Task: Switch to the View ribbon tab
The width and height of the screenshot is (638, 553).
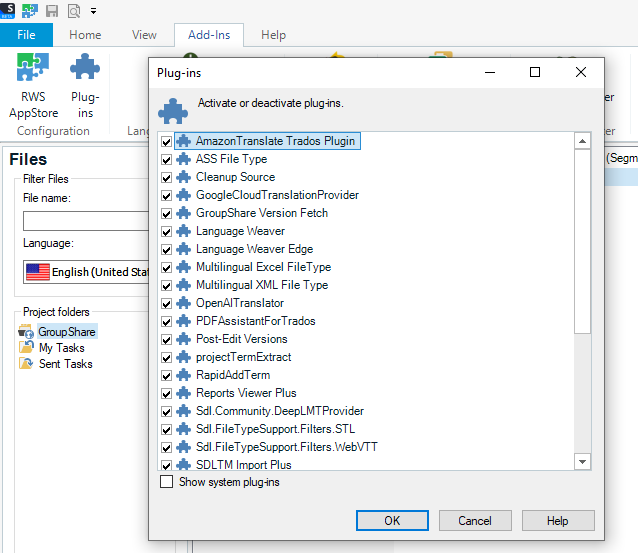Action: pos(144,35)
